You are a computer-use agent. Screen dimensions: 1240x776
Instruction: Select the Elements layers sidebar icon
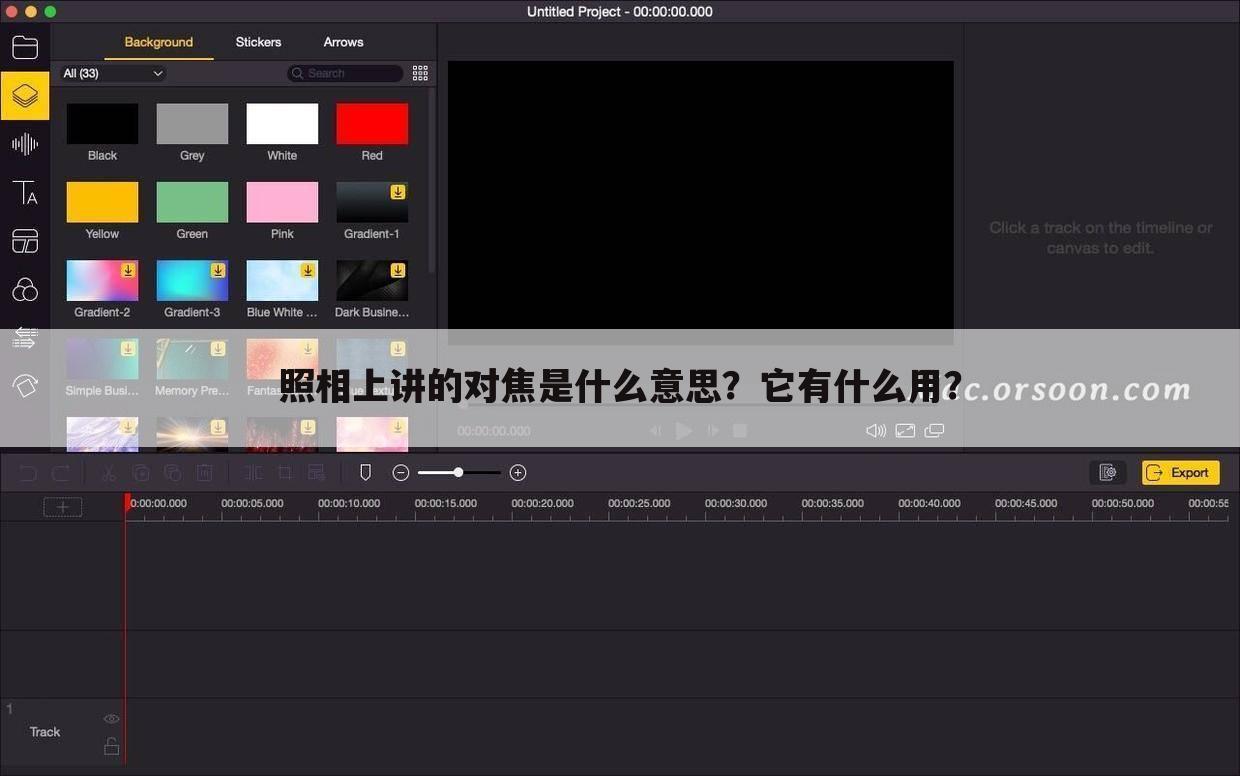(x=25, y=96)
